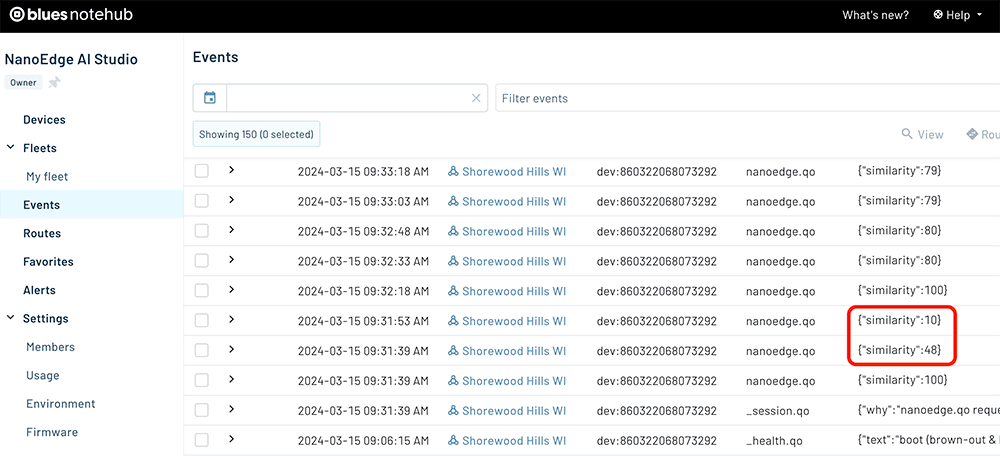Viewport: 1000px width, 456px height.
Task: Open Shorewood Hills WI link at 09:06:15 AM
Action: 514,441
